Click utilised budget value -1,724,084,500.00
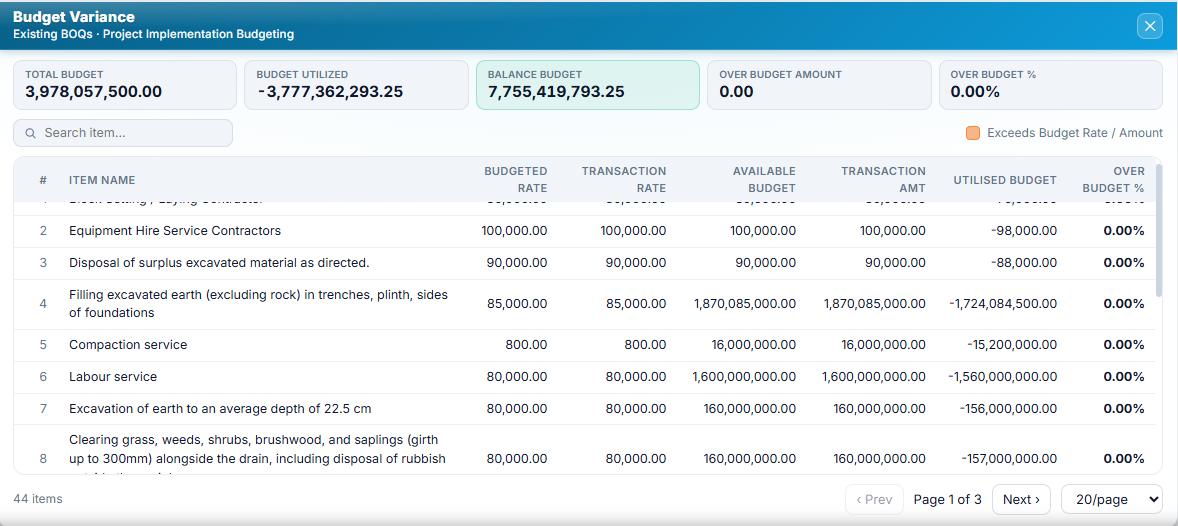1178x526 pixels. click(x=1003, y=304)
